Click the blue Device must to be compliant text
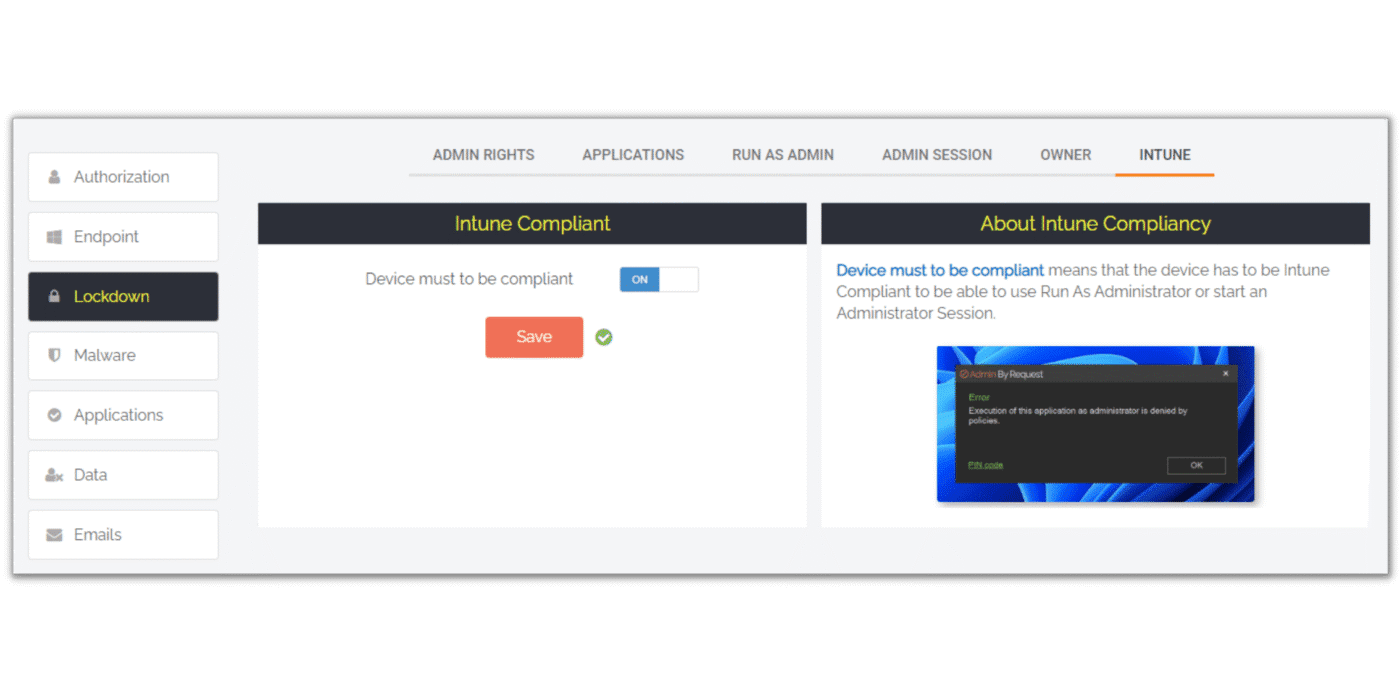Screen dimensions: 1400x693 coord(939,270)
